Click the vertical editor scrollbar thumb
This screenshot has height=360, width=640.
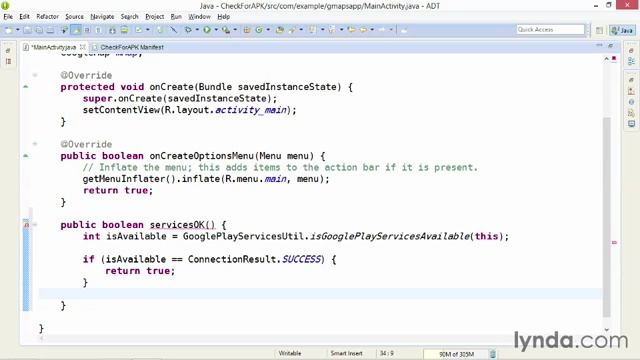607,216
